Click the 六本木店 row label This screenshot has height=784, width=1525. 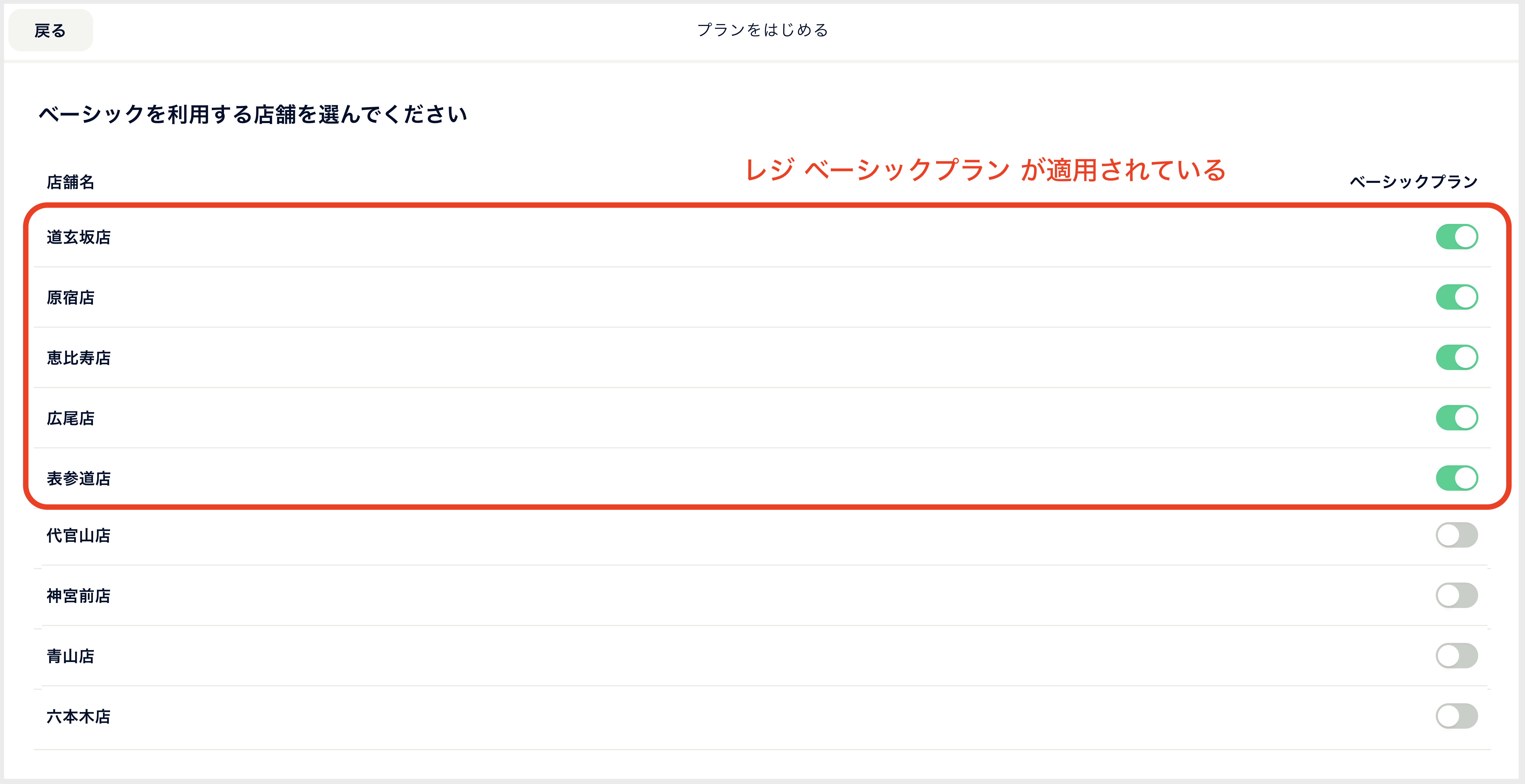click(x=79, y=717)
